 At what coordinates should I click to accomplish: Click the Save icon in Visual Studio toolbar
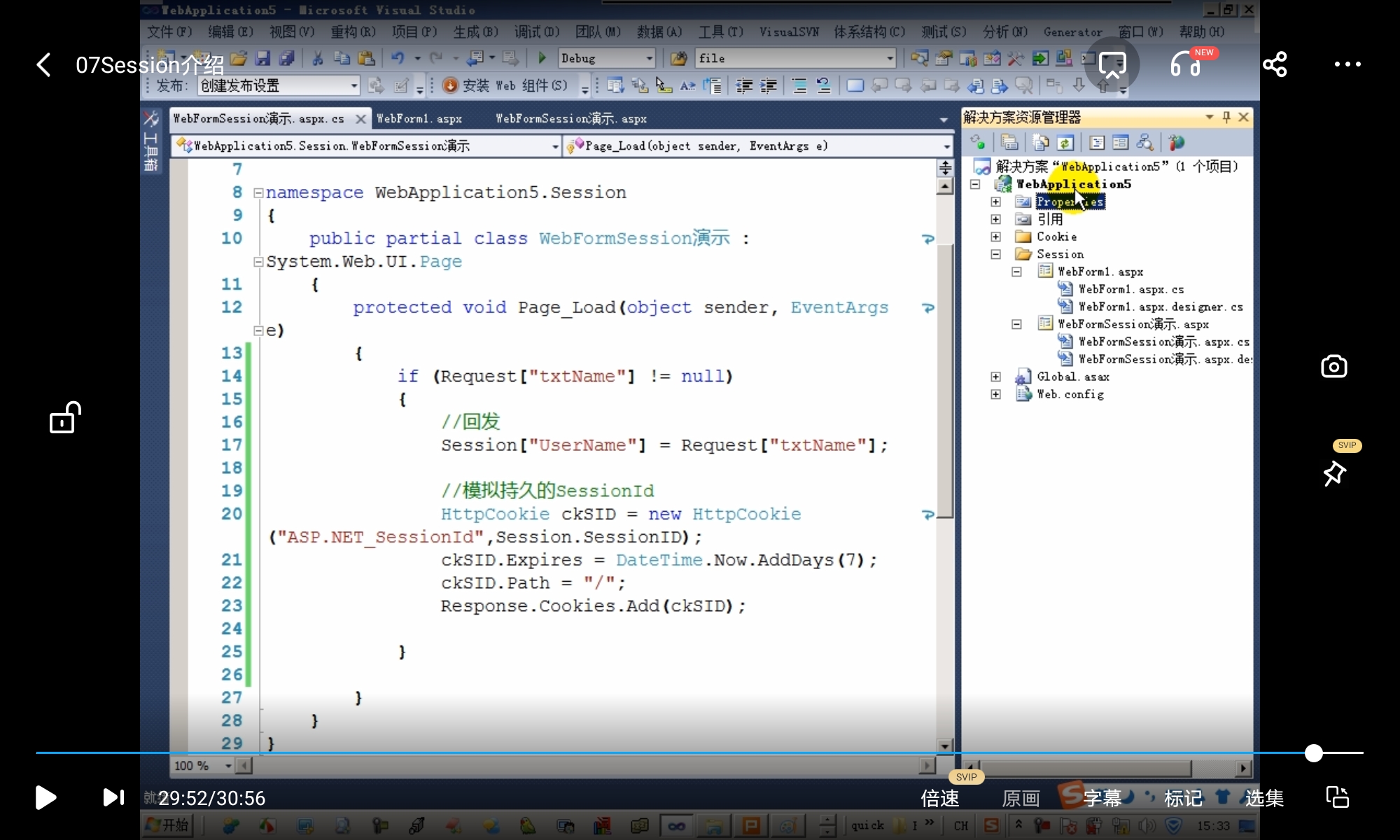[x=263, y=58]
